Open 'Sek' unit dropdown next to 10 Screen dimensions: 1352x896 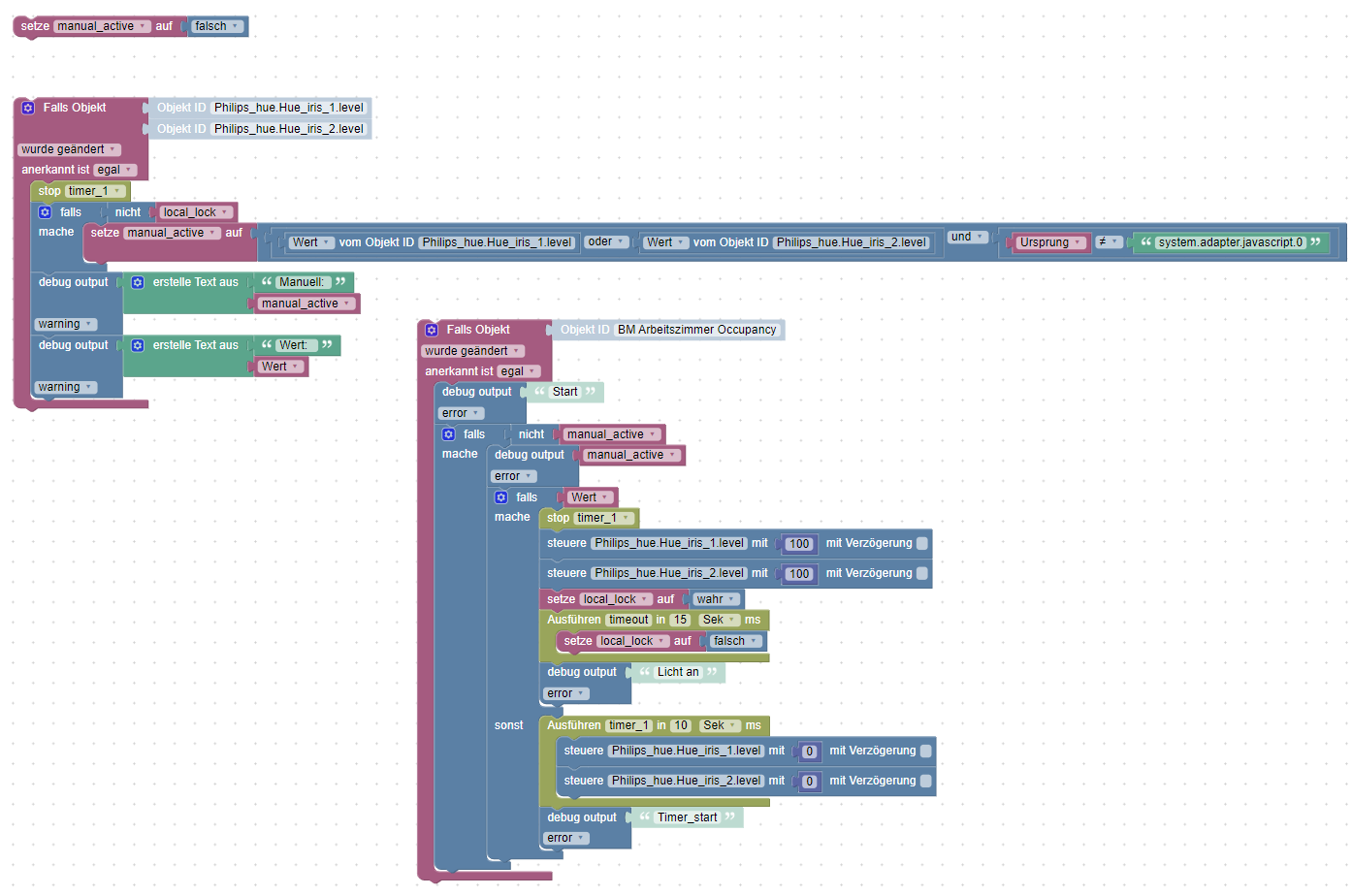click(721, 725)
